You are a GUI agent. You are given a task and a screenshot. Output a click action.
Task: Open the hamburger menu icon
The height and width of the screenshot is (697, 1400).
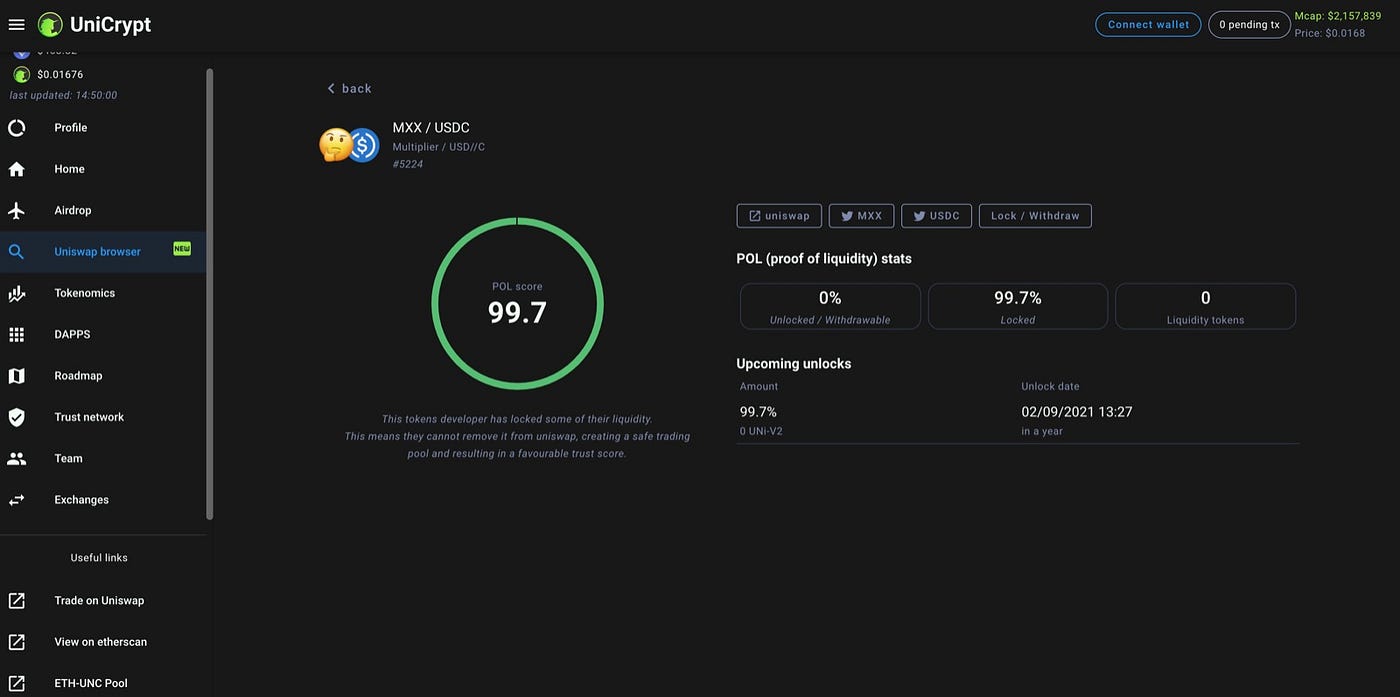point(16,24)
